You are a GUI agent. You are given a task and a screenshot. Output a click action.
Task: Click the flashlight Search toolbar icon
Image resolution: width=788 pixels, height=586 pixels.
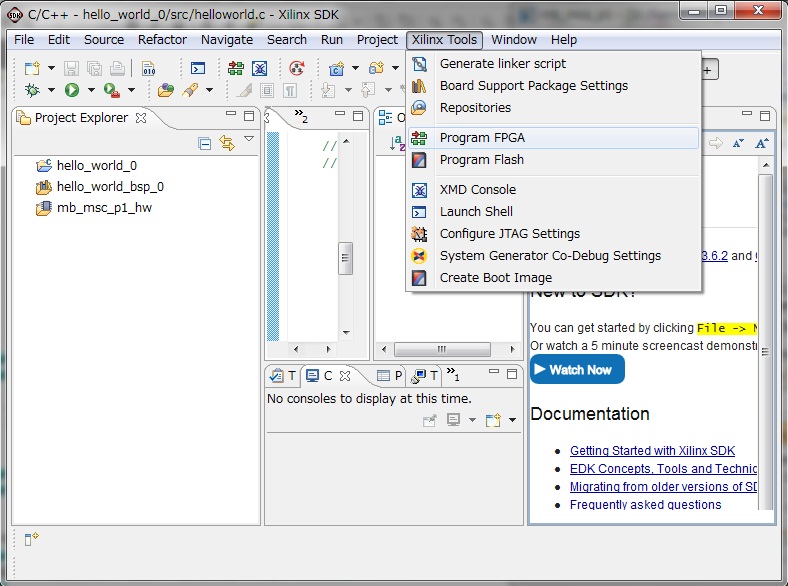tap(190, 90)
